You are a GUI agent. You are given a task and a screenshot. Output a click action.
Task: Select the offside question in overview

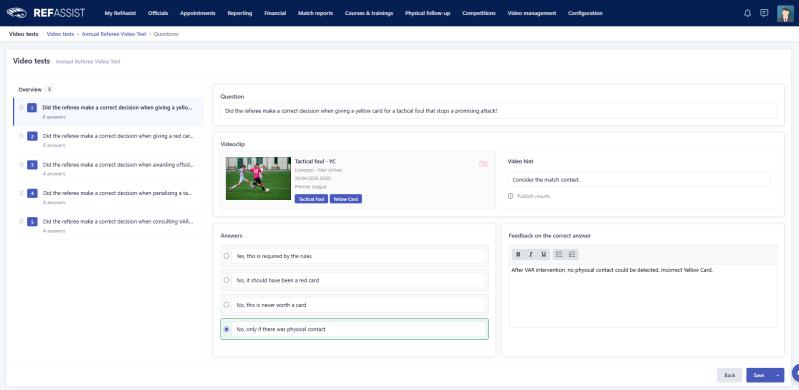(x=109, y=168)
